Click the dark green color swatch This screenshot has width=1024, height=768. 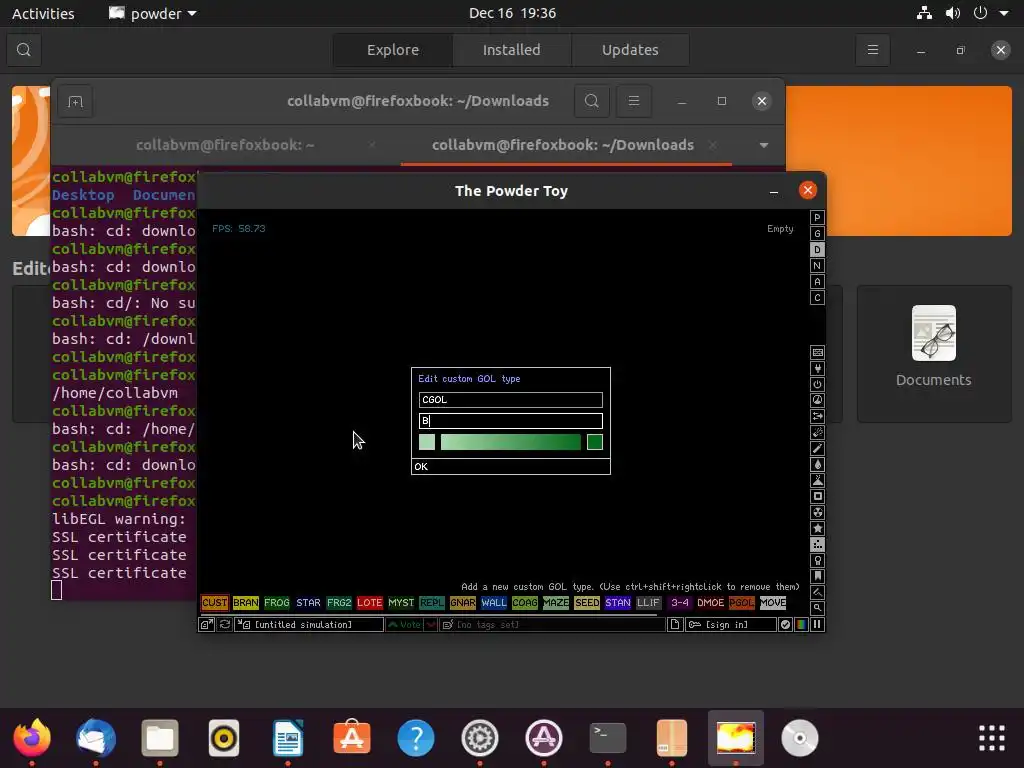[594, 442]
